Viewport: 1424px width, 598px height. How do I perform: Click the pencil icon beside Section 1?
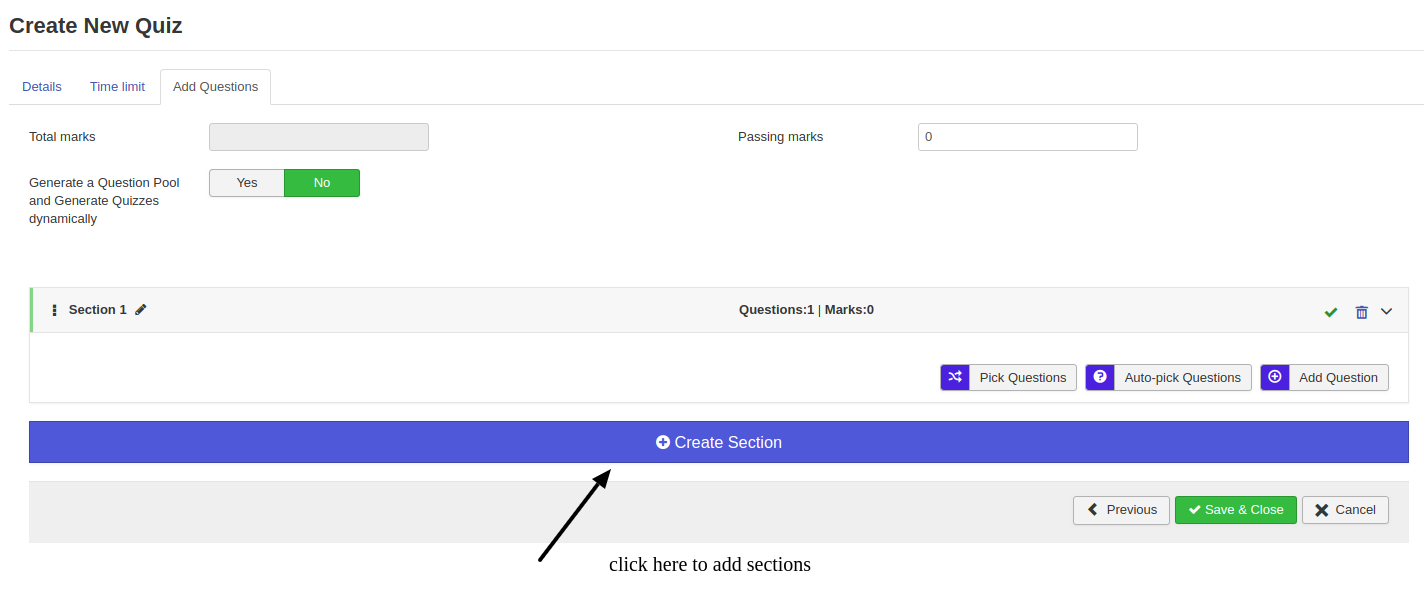(x=141, y=310)
